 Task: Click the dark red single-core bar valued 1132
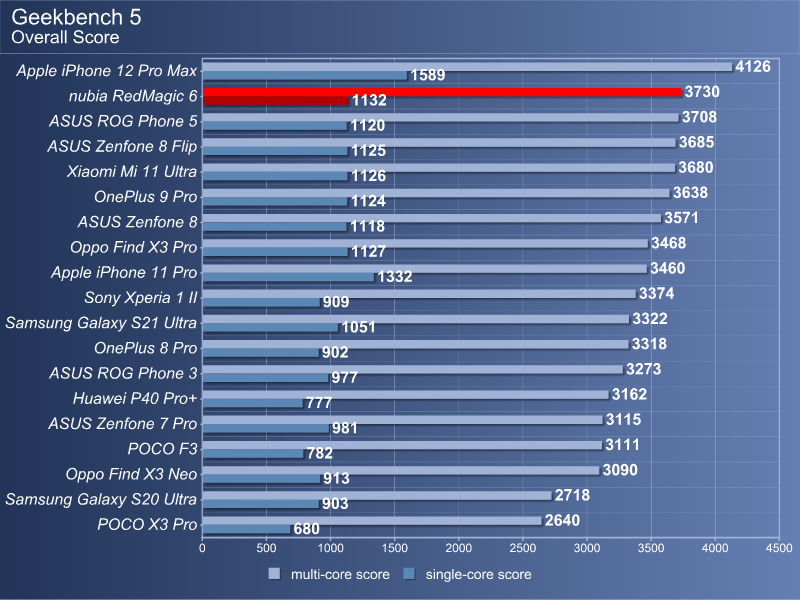276,101
